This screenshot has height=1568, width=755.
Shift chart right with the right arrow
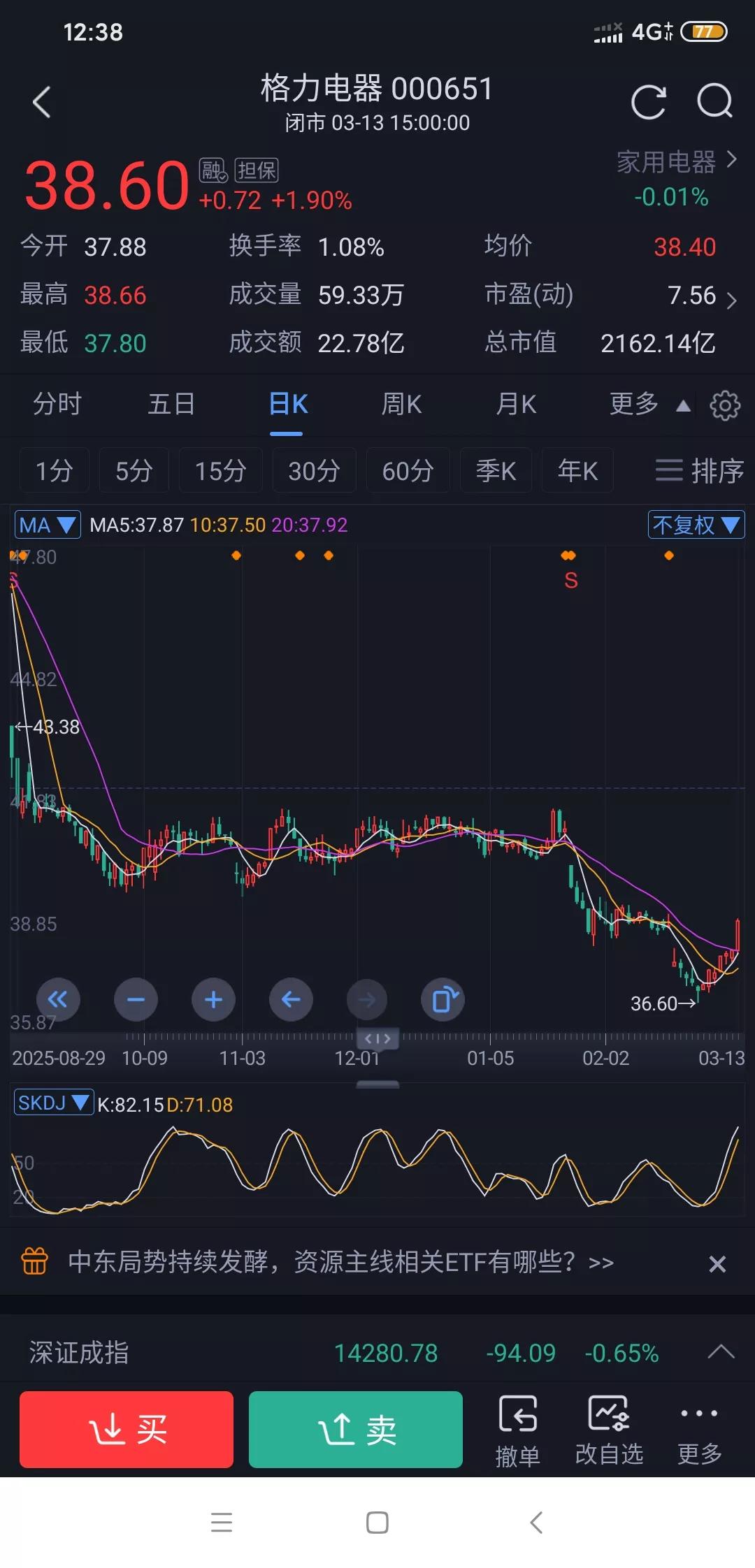point(367,1000)
